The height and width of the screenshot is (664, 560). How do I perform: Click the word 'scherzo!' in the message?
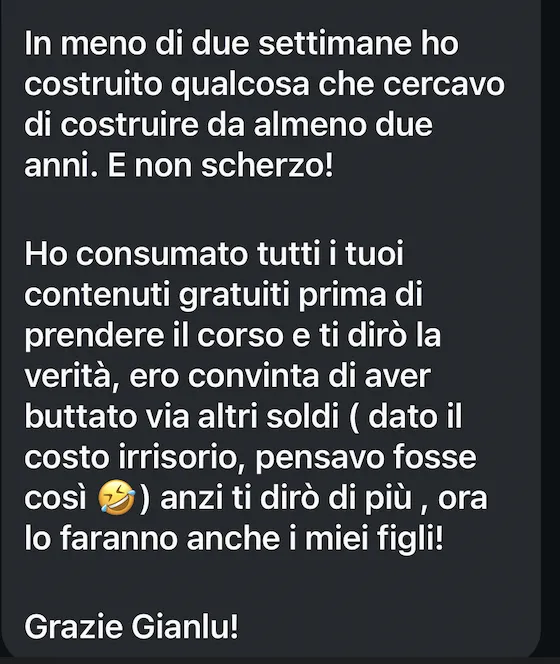pos(267,166)
